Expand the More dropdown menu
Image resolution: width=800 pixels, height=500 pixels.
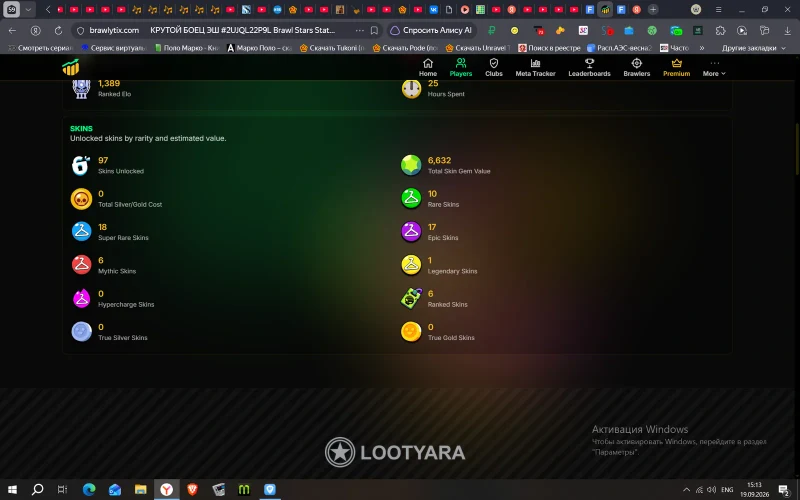[x=714, y=67]
